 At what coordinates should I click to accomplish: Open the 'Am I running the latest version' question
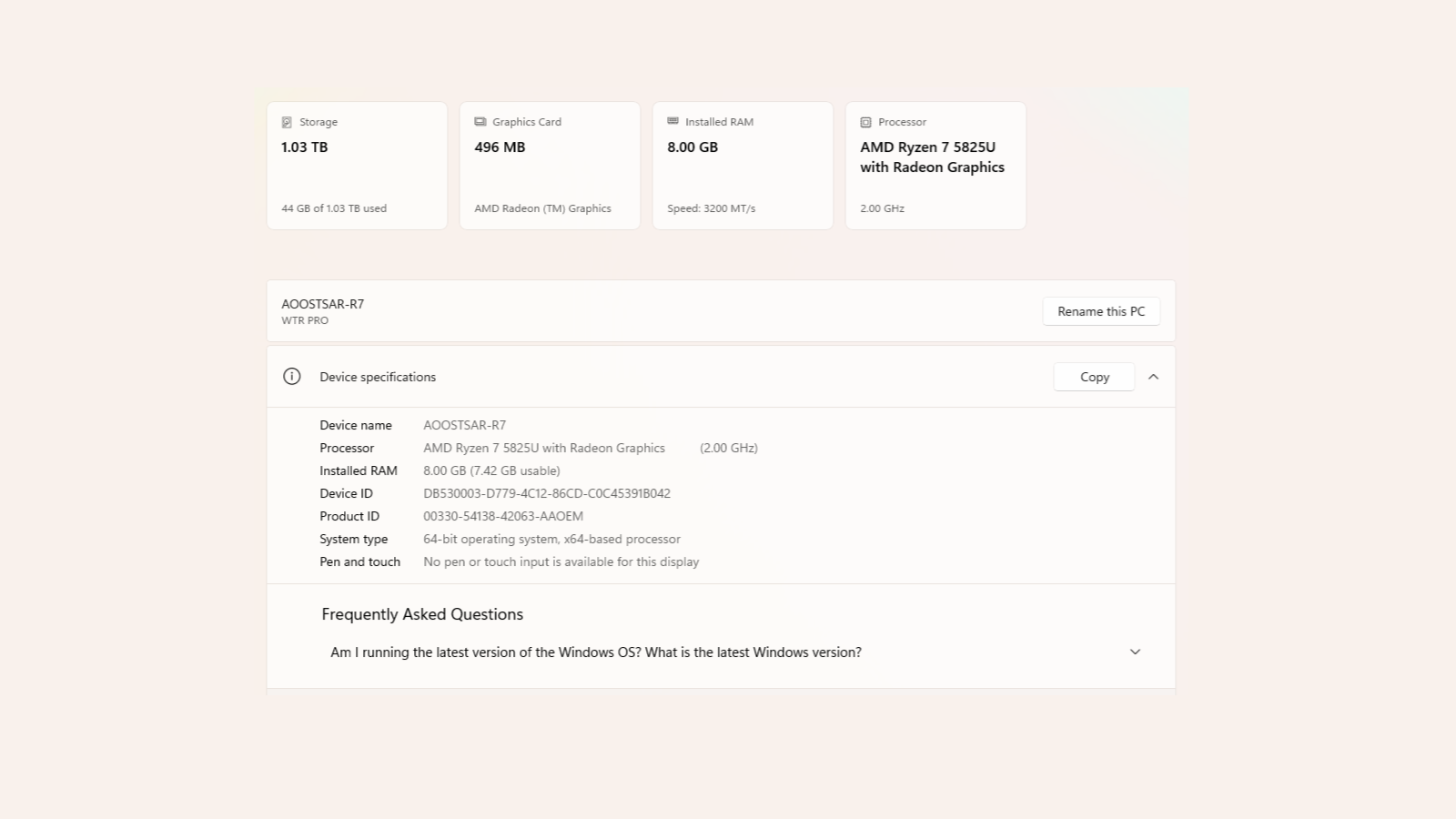(595, 652)
